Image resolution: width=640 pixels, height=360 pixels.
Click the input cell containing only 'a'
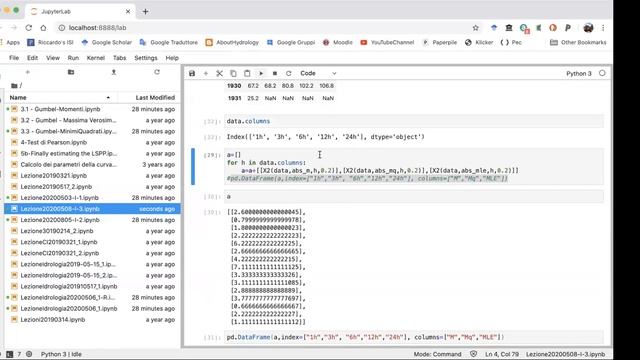(x=414, y=197)
